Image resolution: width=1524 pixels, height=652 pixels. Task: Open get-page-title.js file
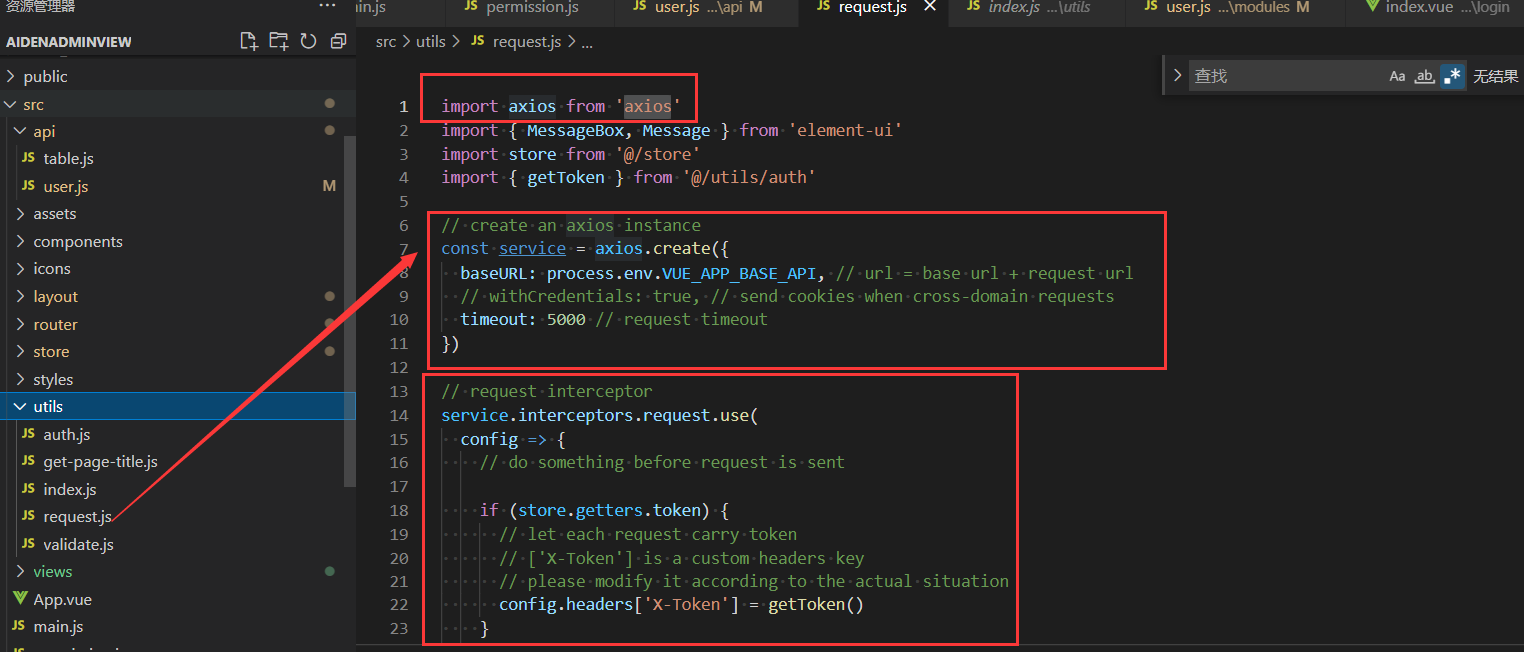[100, 462]
